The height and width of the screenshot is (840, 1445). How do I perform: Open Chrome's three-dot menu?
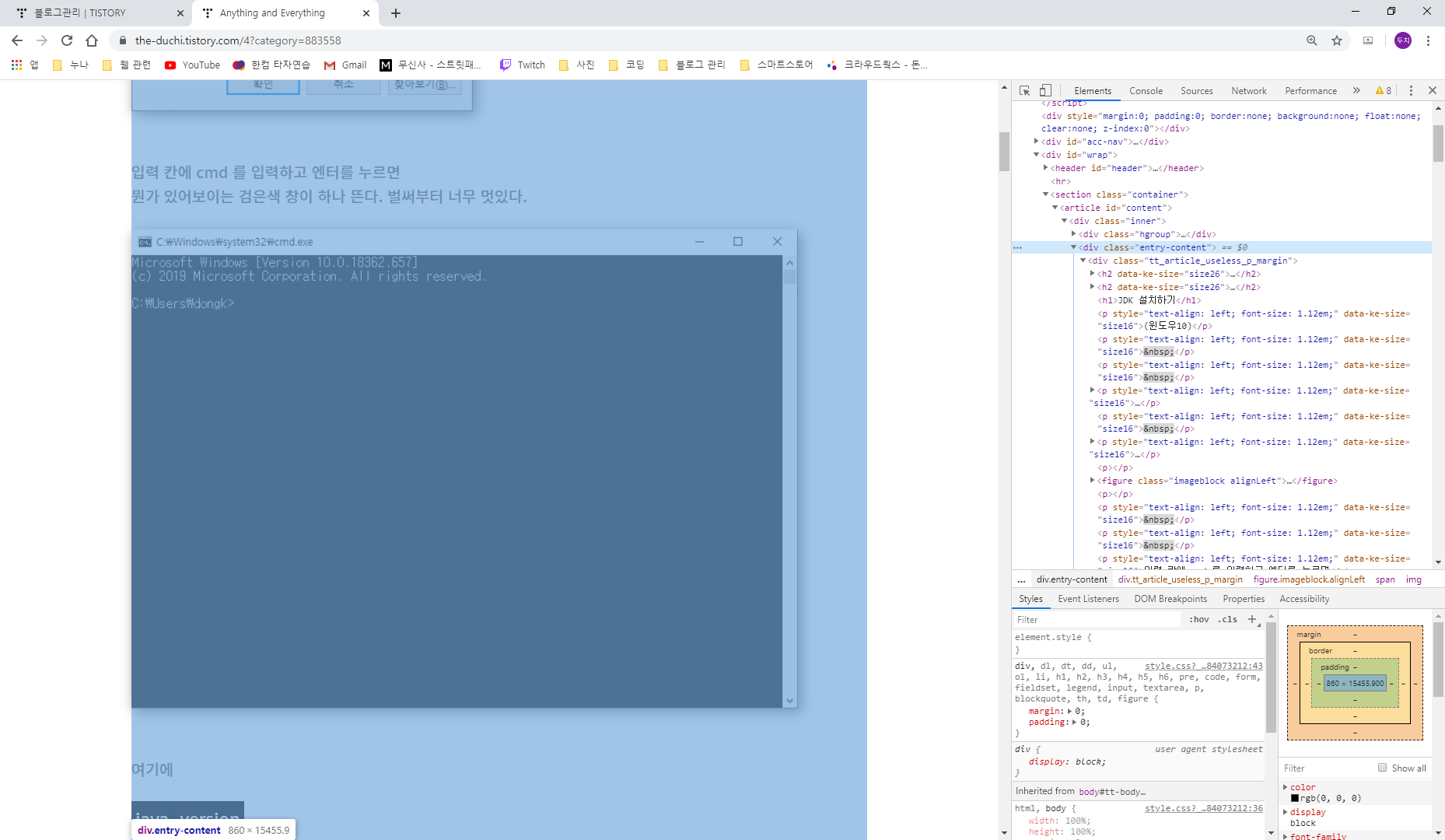(x=1428, y=40)
